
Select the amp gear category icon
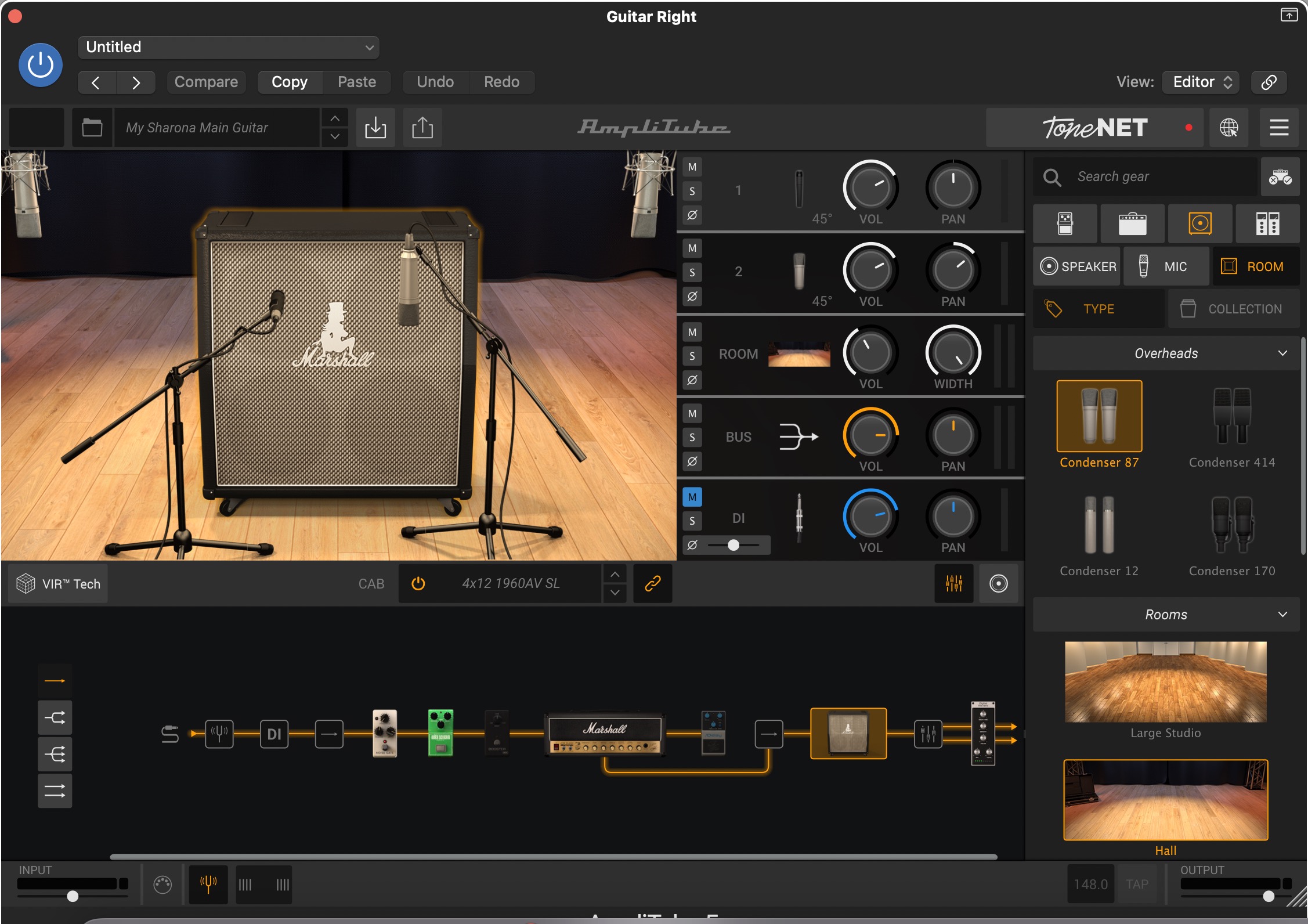click(1132, 223)
